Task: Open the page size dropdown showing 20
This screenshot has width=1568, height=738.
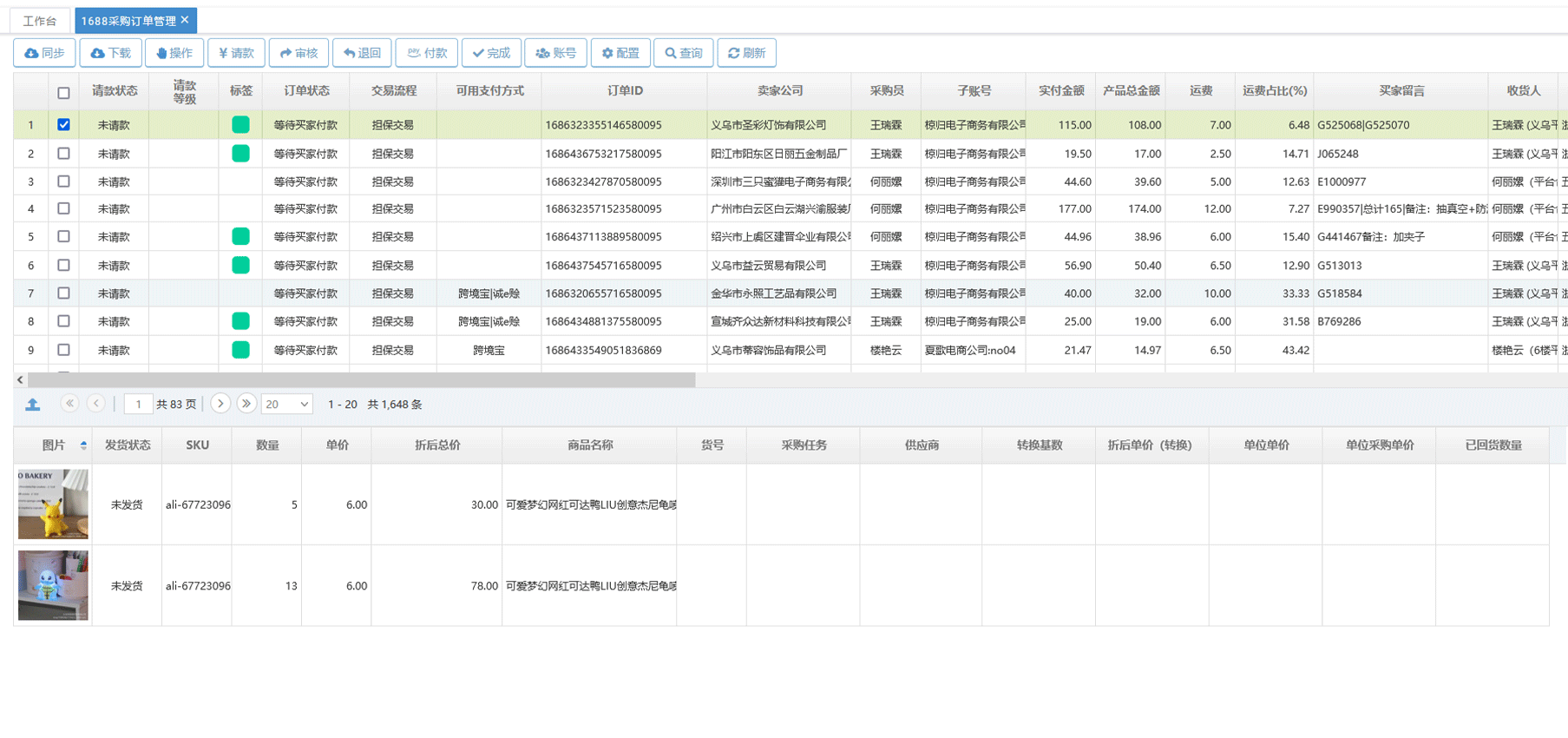Action: click(x=287, y=405)
